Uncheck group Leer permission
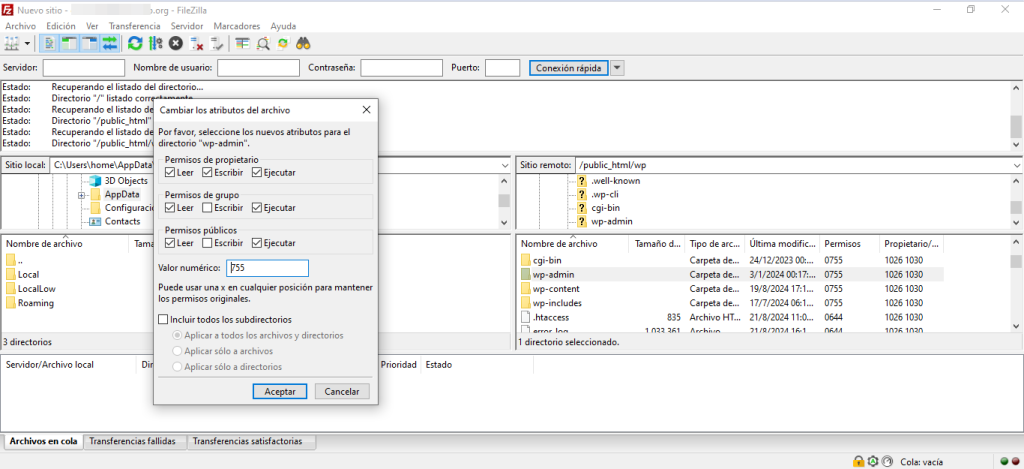1024x469 pixels. [170, 208]
